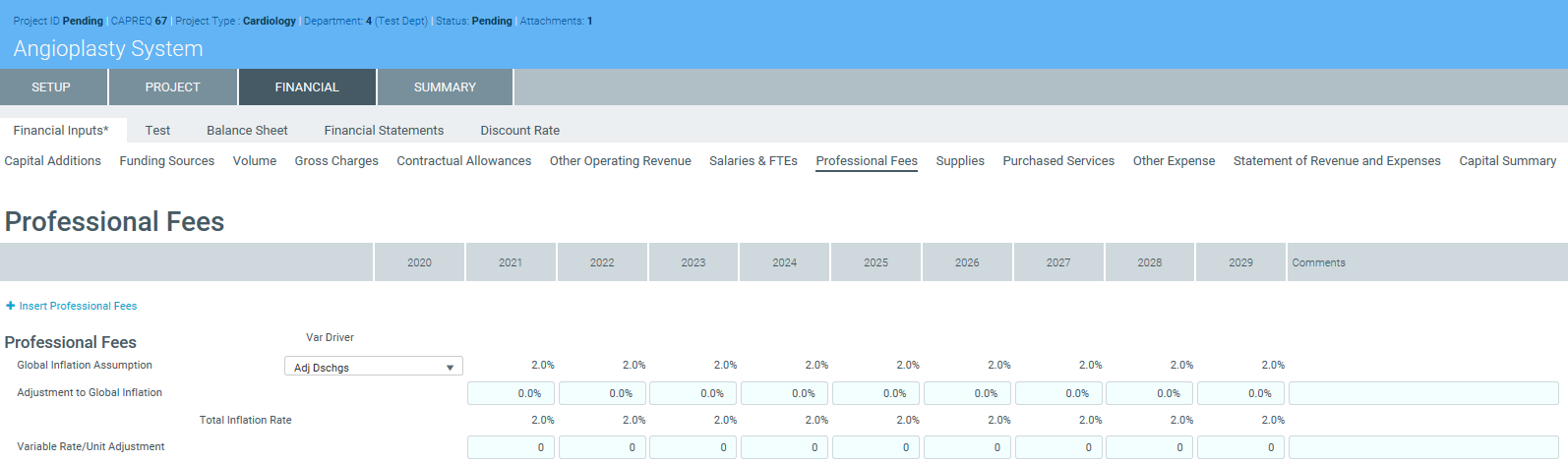Go to the SUMMARY tab
Screen dimensions: 1568x462
[x=445, y=87]
